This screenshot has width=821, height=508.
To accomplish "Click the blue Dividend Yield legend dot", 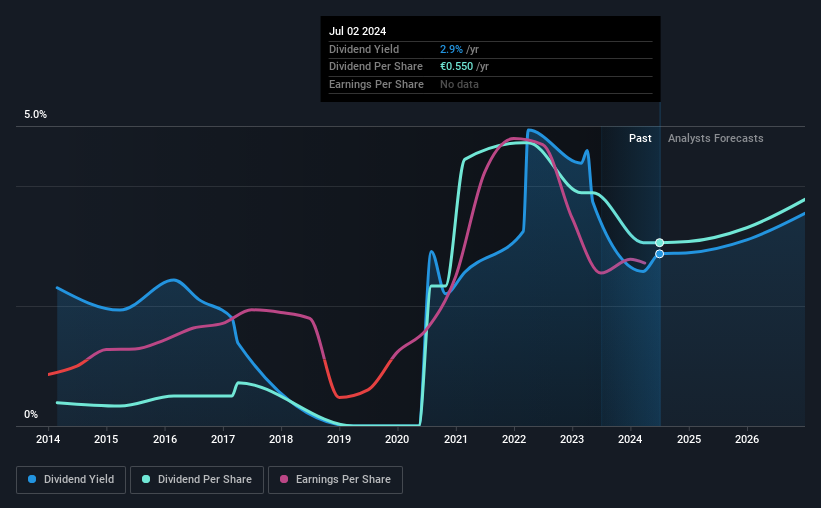I will click(x=32, y=479).
